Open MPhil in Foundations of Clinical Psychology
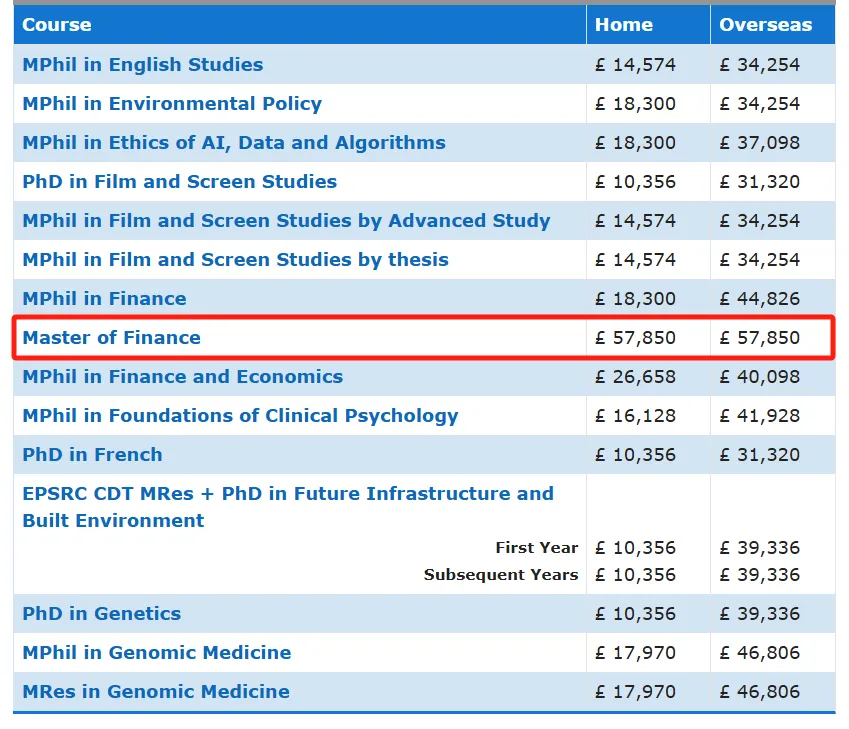This screenshot has width=849, height=729. [240, 416]
